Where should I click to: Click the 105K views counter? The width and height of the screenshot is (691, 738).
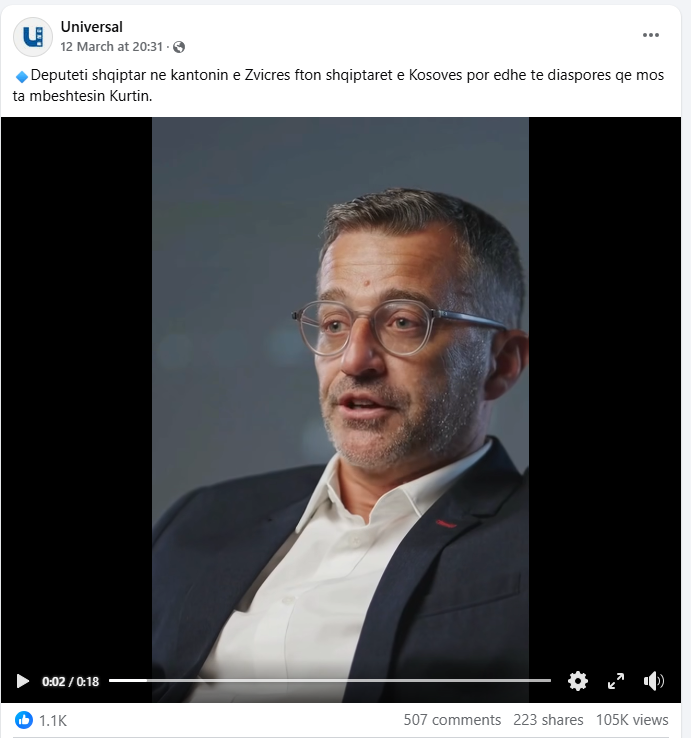[x=632, y=720]
